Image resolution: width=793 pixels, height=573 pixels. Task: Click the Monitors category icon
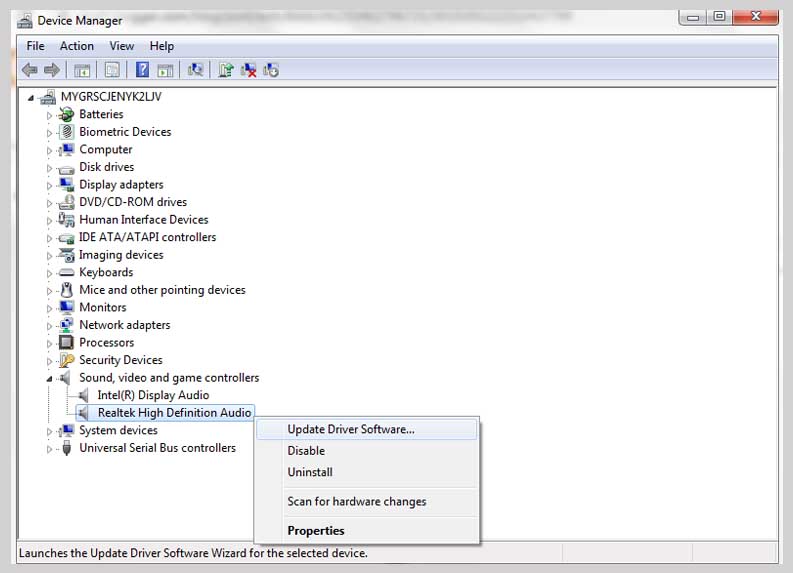point(66,307)
